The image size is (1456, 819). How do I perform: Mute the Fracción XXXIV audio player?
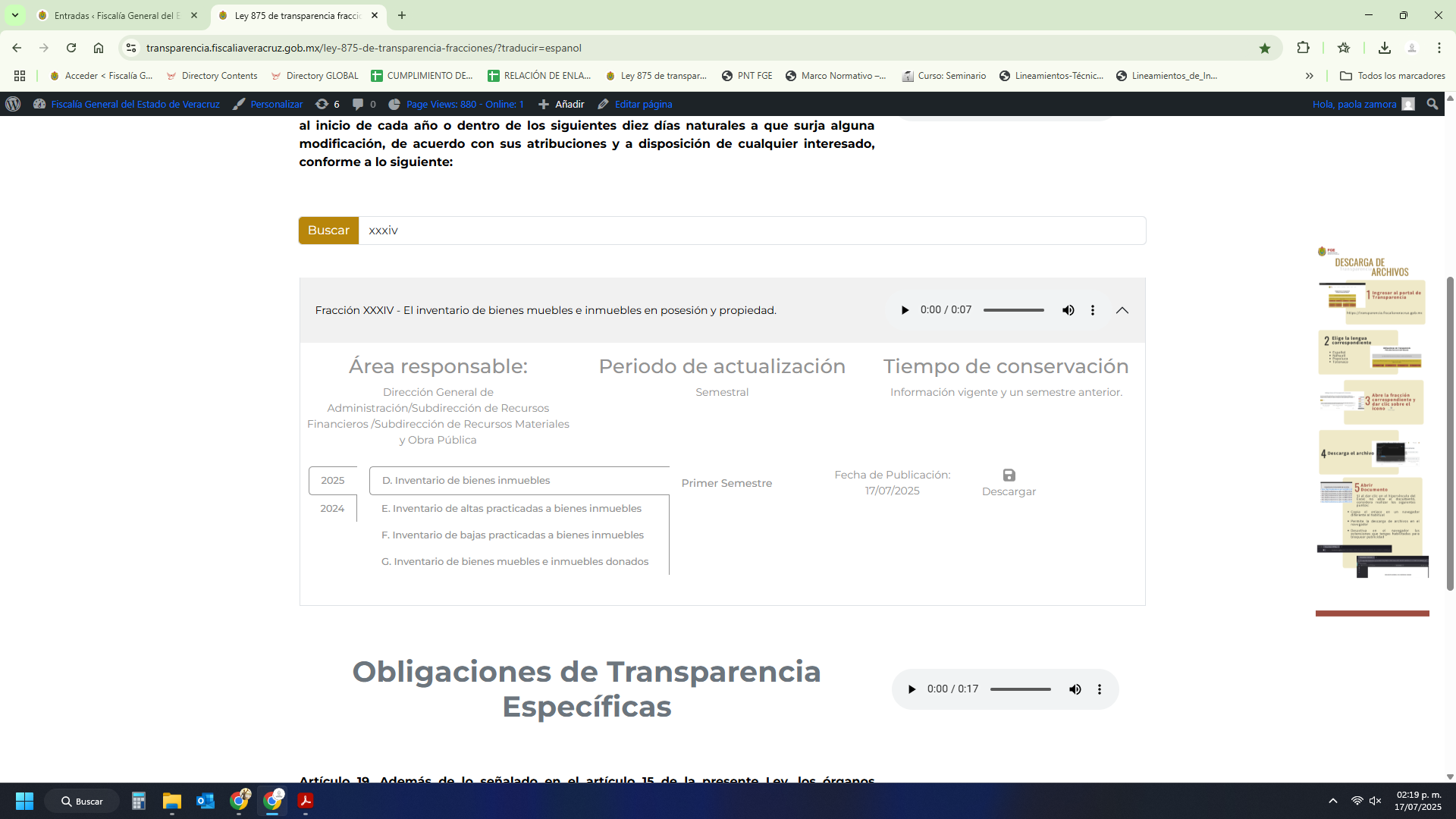click(1068, 310)
